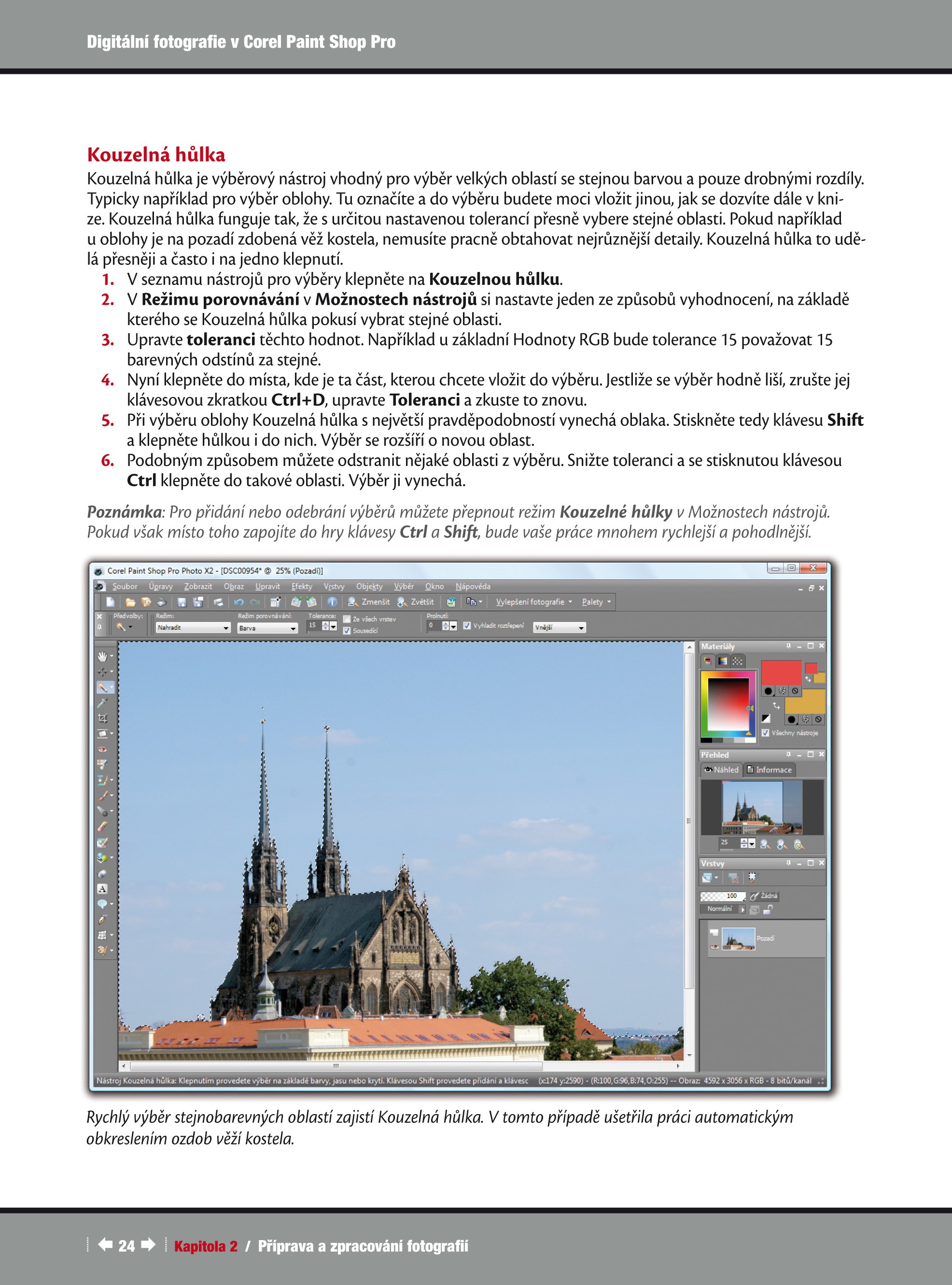The height and width of the screenshot is (1285, 952).
Task: Click the delete layer icon in Vrstvy
Action: (x=733, y=878)
